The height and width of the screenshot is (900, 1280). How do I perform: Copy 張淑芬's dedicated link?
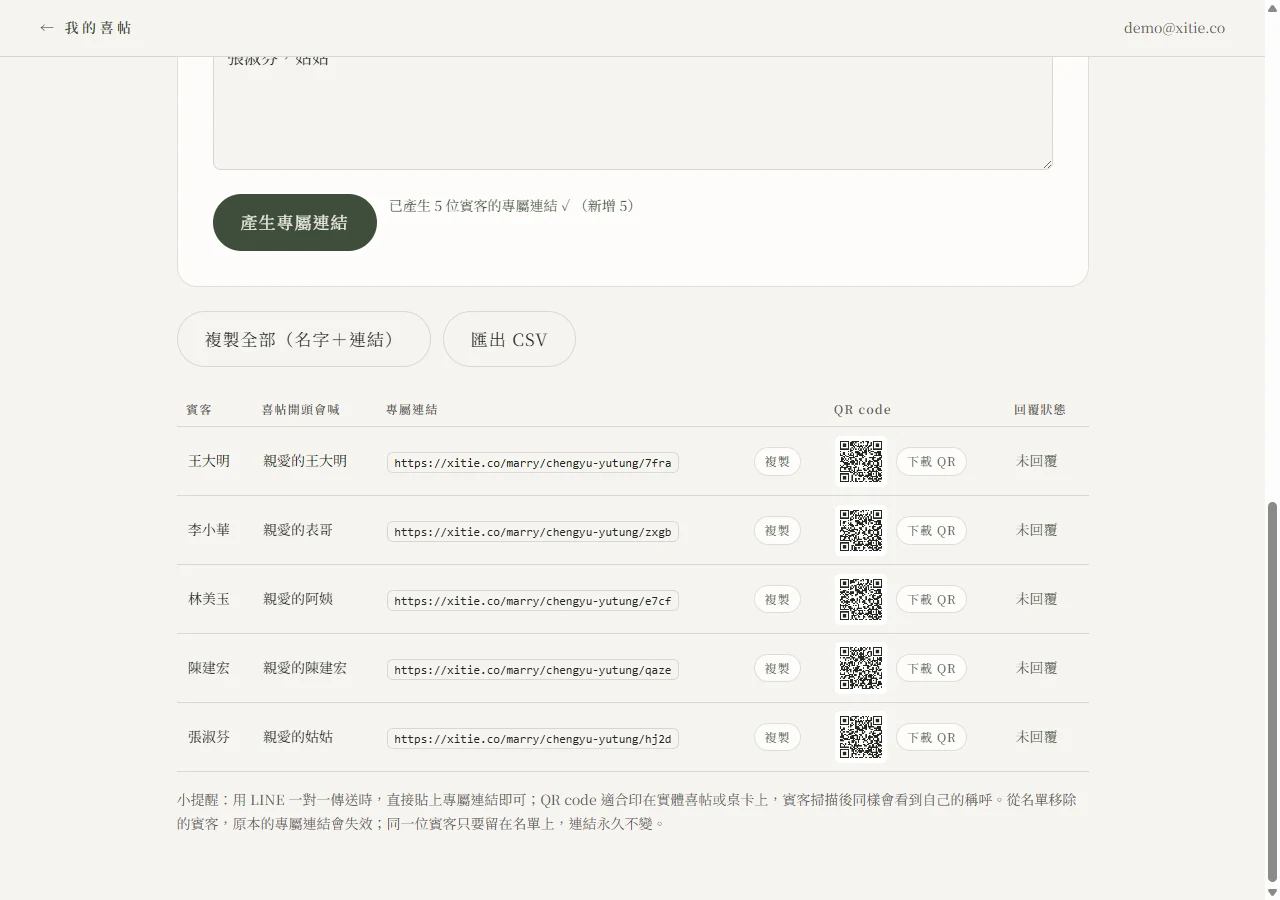[x=777, y=737]
